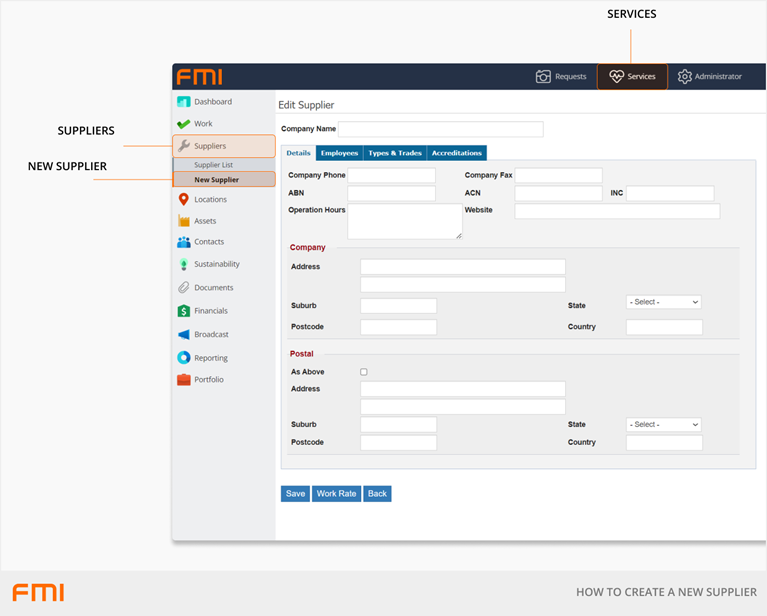767x616 pixels.
Task: Click the Broadcast megaphone icon
Action: 184,335
